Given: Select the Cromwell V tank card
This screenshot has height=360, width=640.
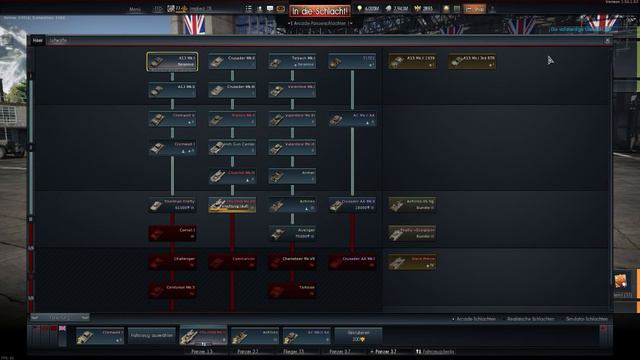Looking at the screenshot, I should (x=172, y=119).
